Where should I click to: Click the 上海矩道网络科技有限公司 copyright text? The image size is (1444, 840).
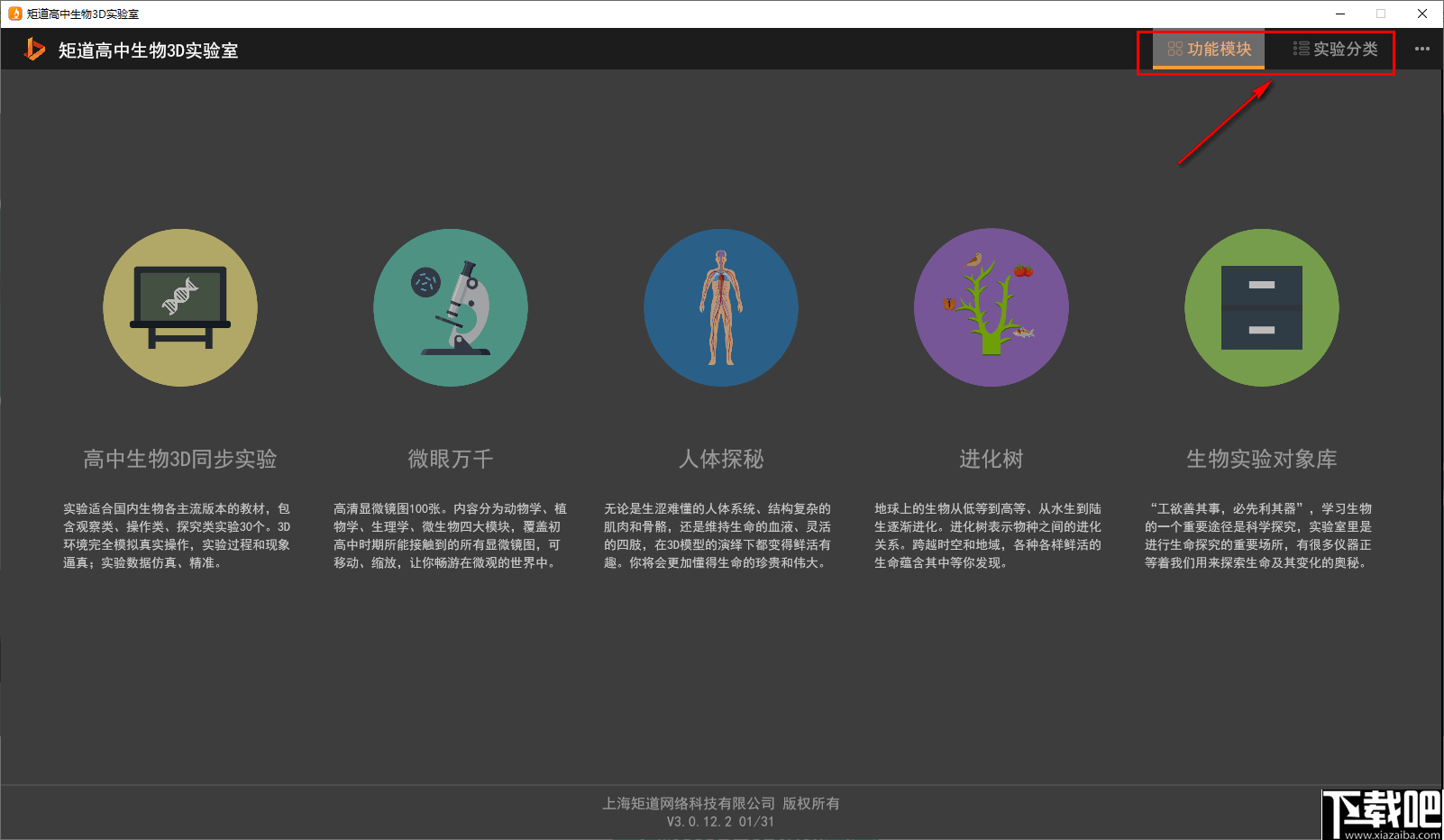721,803
